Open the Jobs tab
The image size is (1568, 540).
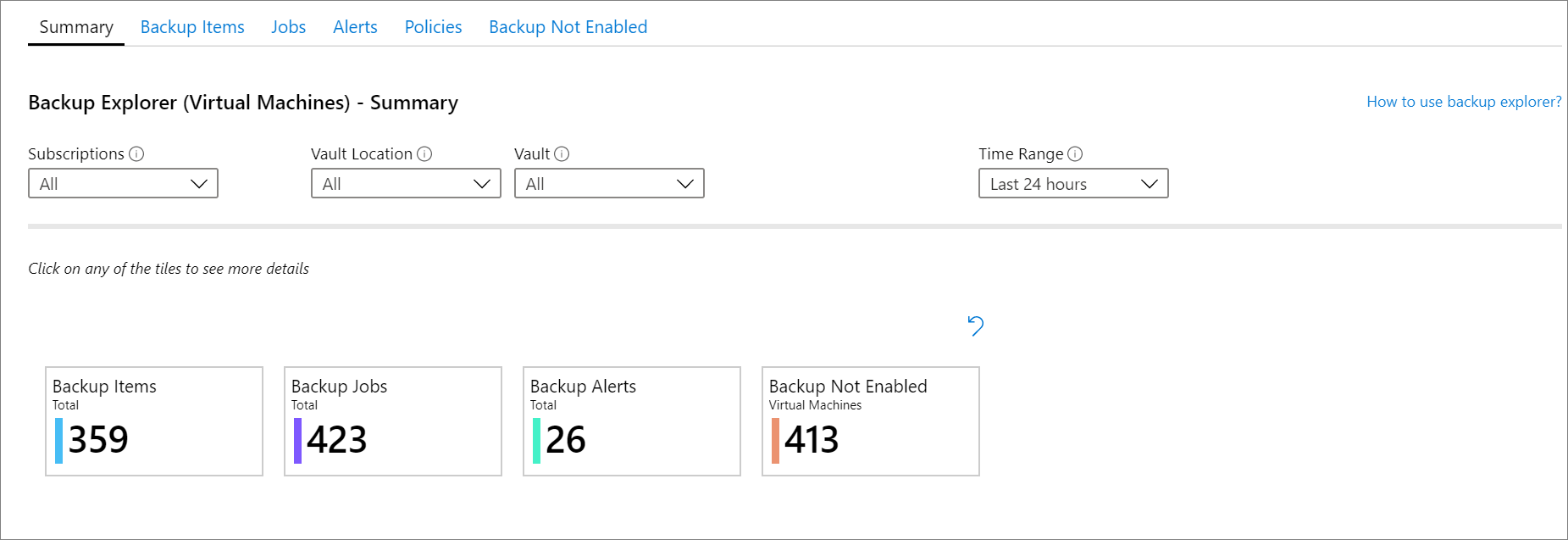288,27
